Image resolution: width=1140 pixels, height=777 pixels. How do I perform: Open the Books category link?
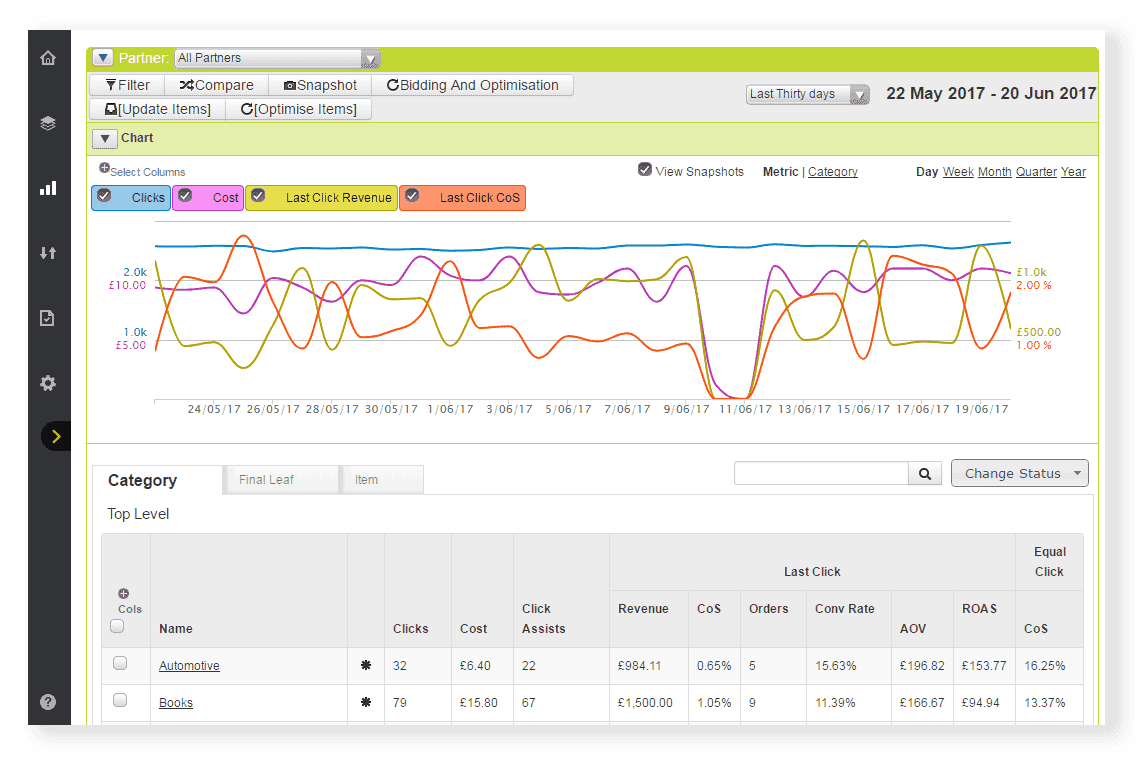pyautogui.click(x=175, y=702)
